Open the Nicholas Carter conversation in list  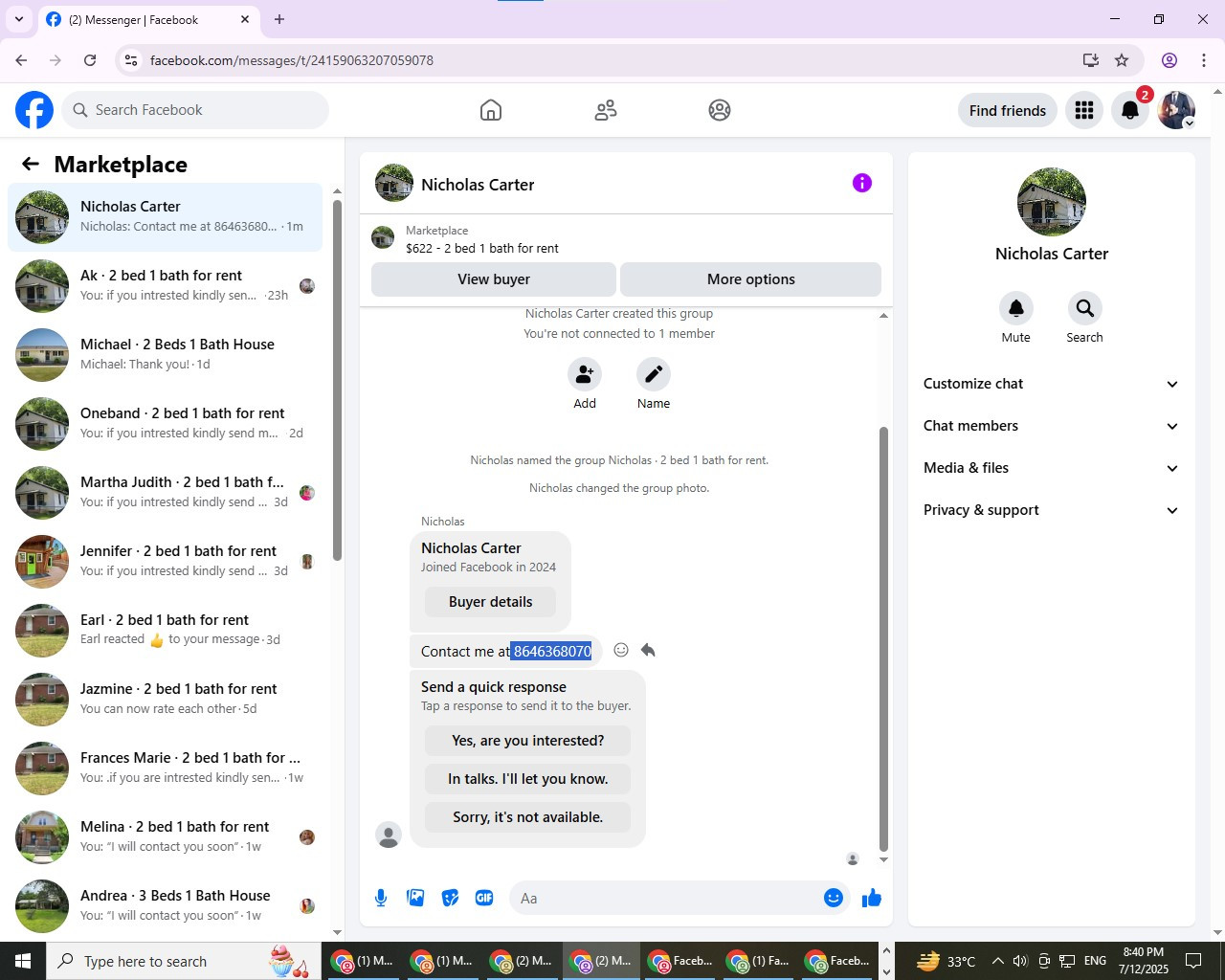(166, 217)
